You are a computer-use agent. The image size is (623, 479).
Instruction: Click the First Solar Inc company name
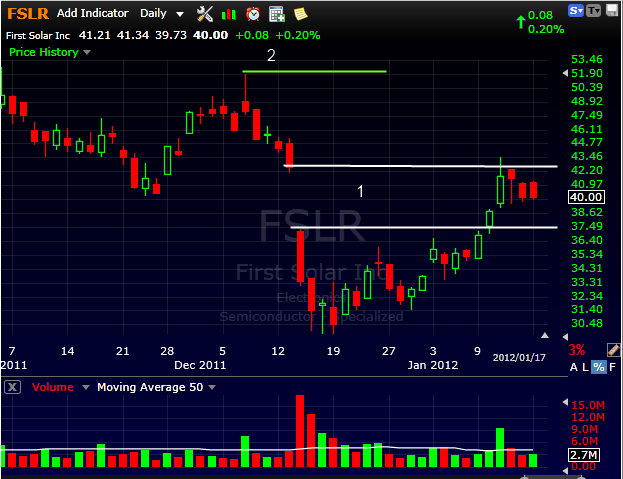(38, 35)
